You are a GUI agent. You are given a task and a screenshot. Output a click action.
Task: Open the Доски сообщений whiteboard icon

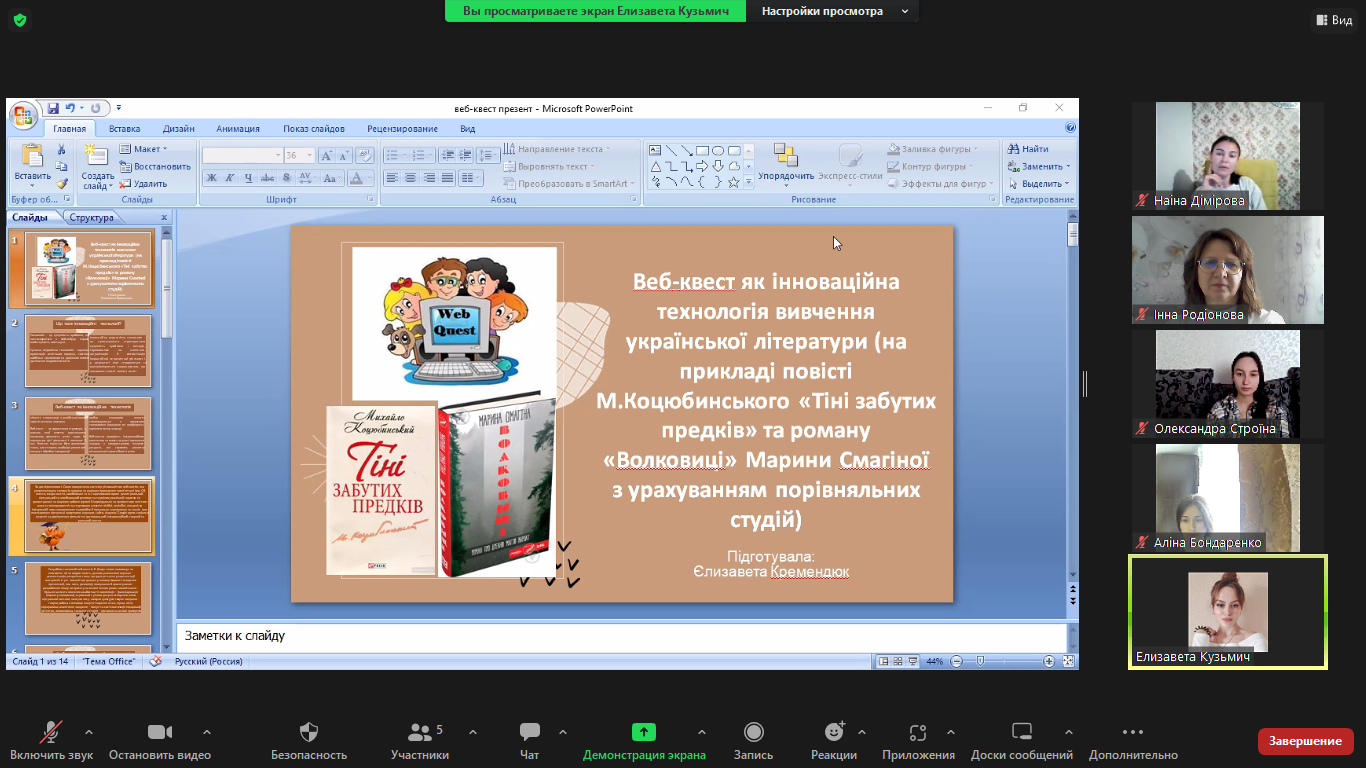pos(1021,733)
